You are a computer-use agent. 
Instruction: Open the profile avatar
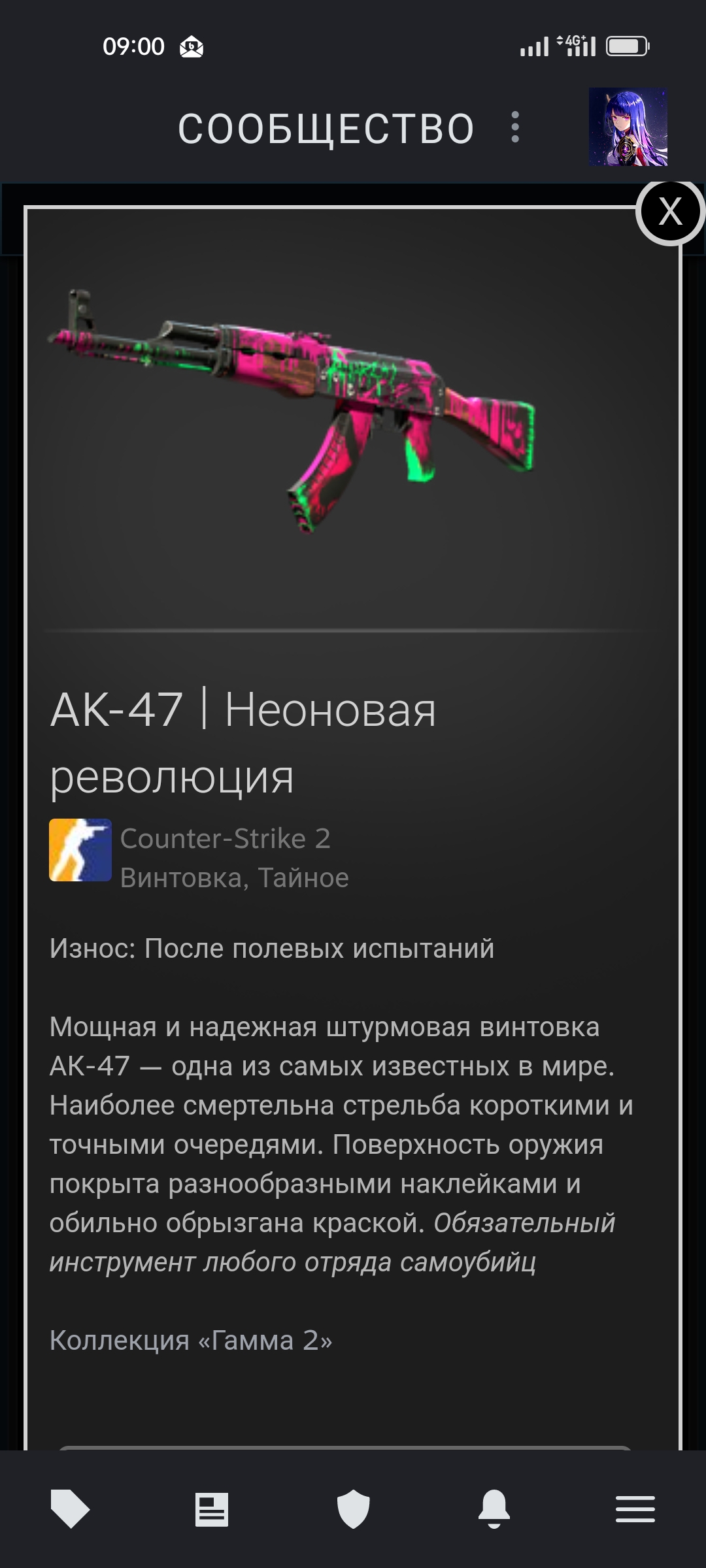(x=628, y=127)
